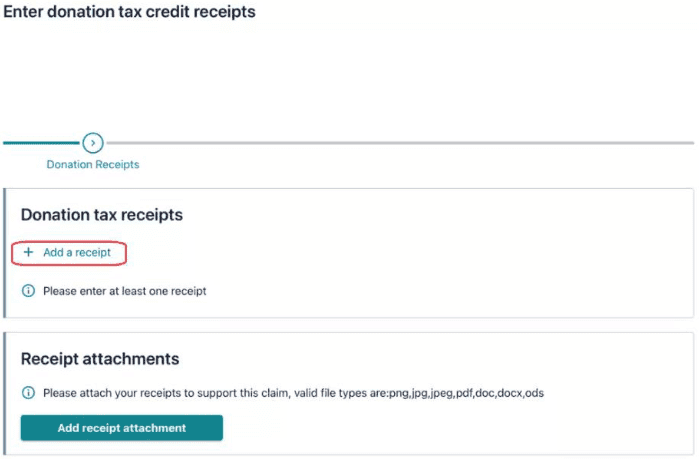Click info icon beside enter at least one receipt

(x=28, y=291)
